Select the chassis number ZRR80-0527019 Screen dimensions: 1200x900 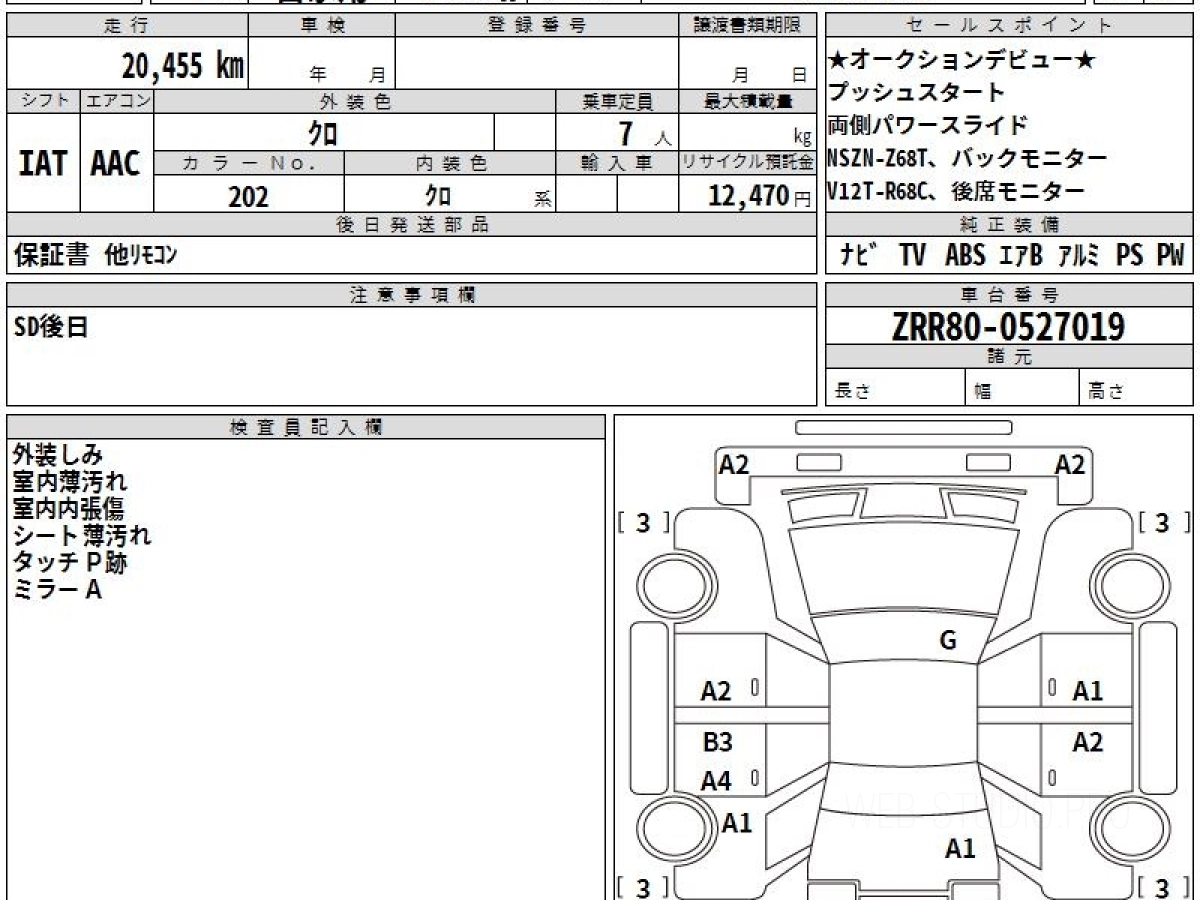1009,327
